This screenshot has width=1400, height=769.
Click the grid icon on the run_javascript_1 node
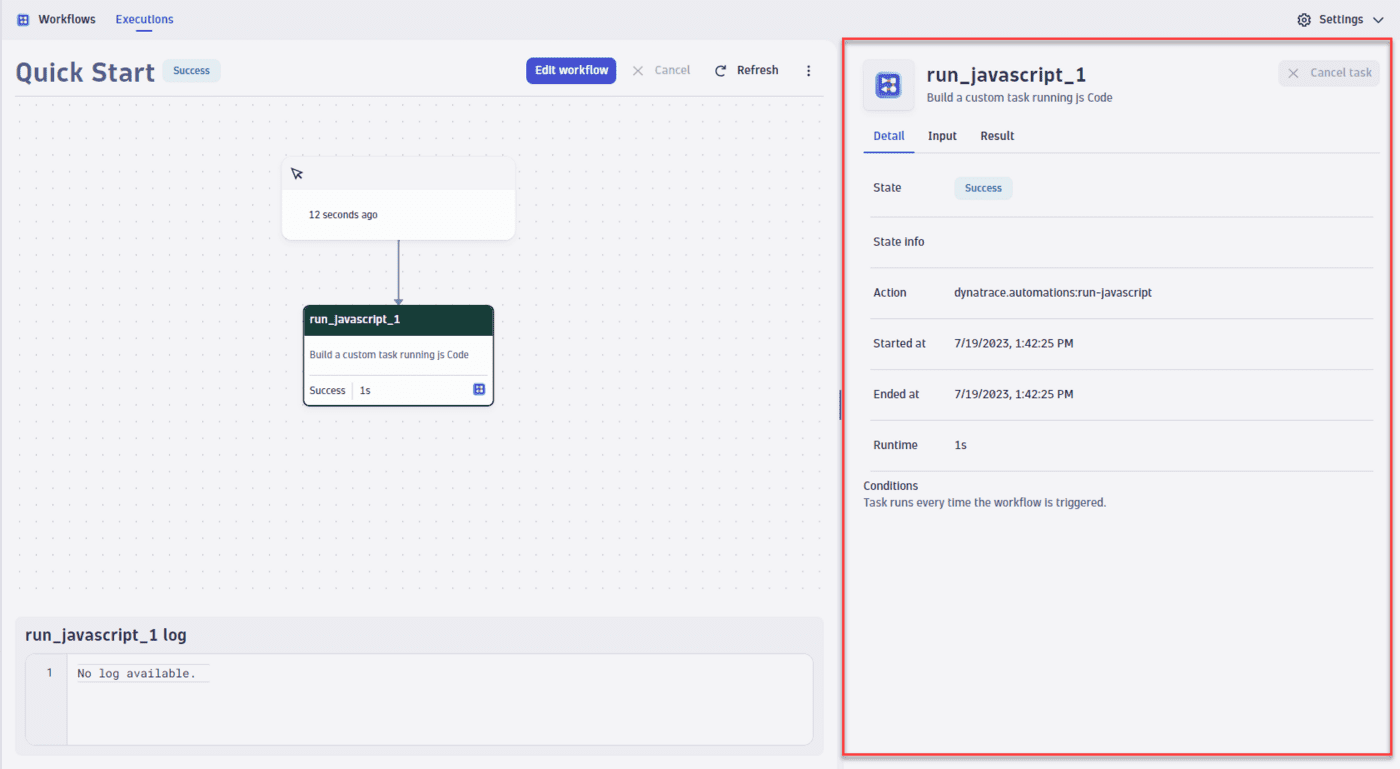pos(479,389)
